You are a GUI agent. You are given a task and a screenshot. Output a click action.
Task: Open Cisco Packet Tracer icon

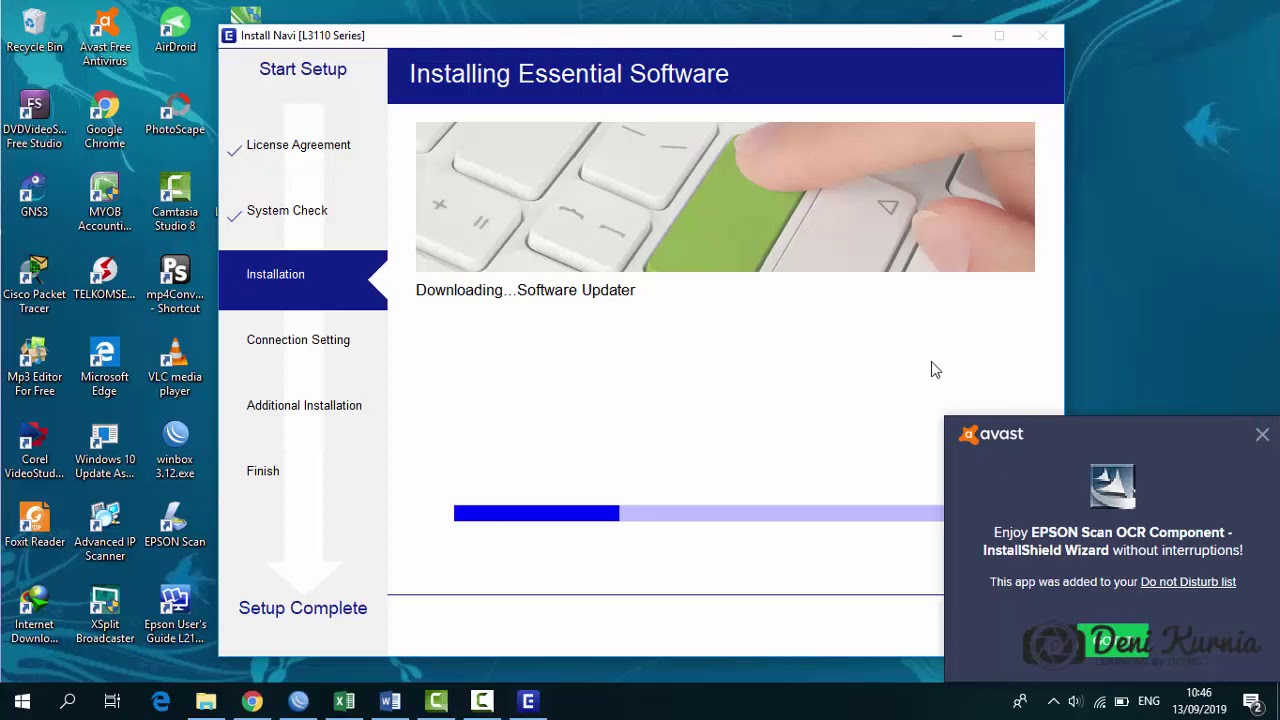(34, 285)
